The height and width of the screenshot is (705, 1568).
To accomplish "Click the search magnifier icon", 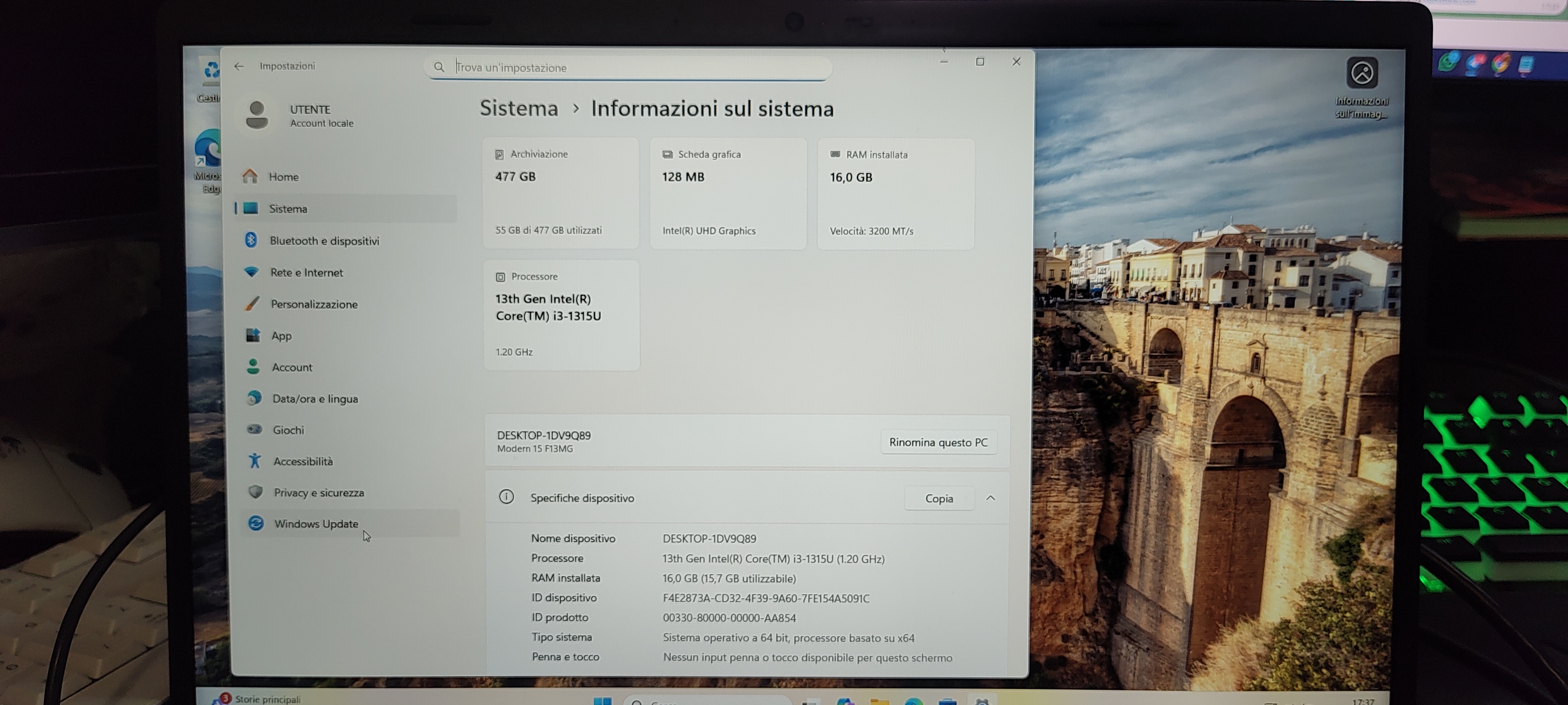I will (x=439, y=67).
